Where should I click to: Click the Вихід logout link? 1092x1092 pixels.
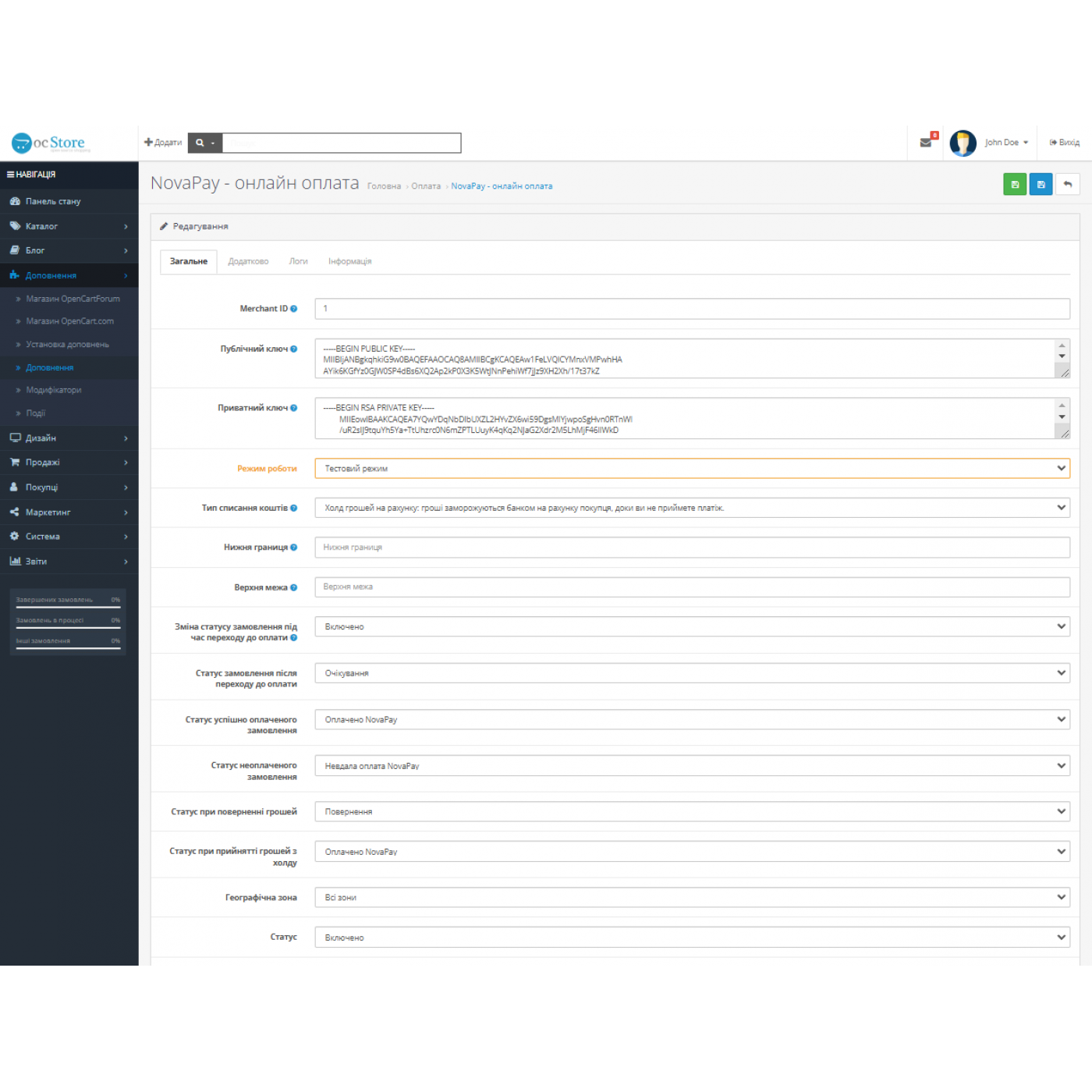(1065, 143)
